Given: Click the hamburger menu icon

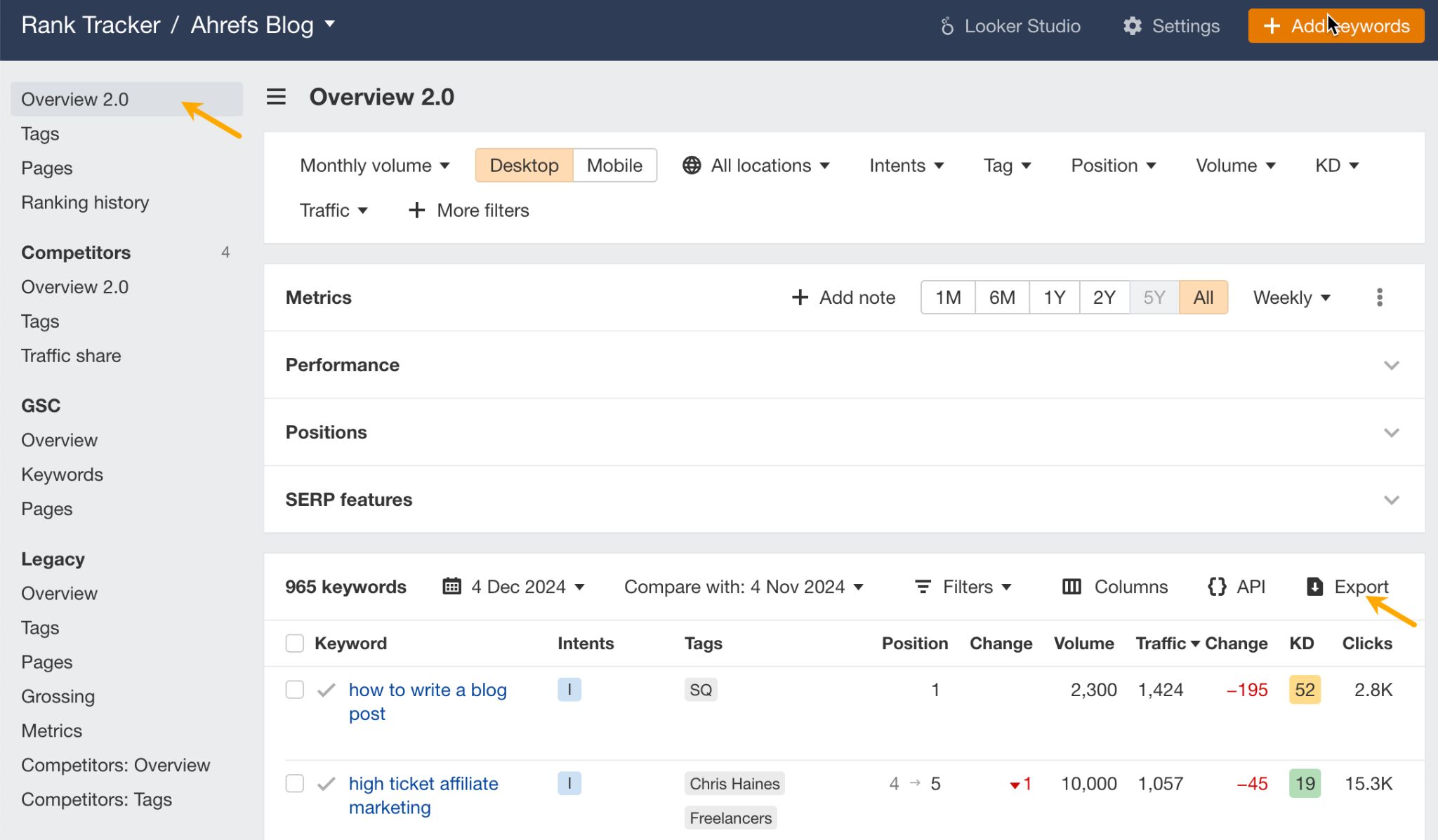Looking at the screenshot, I should 277,96.
